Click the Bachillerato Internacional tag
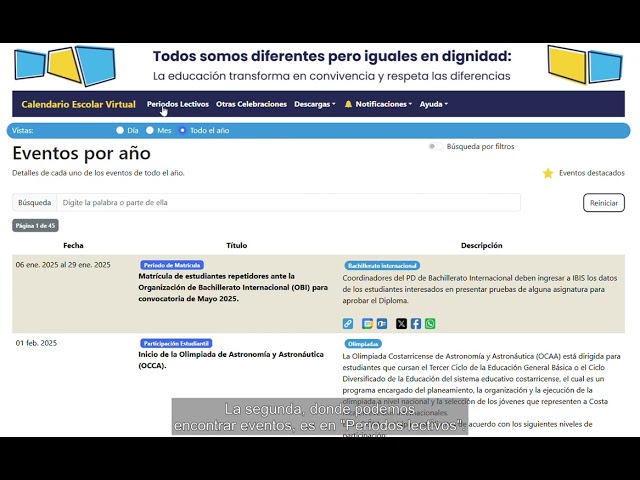640x480 pixels. (382, 266)
